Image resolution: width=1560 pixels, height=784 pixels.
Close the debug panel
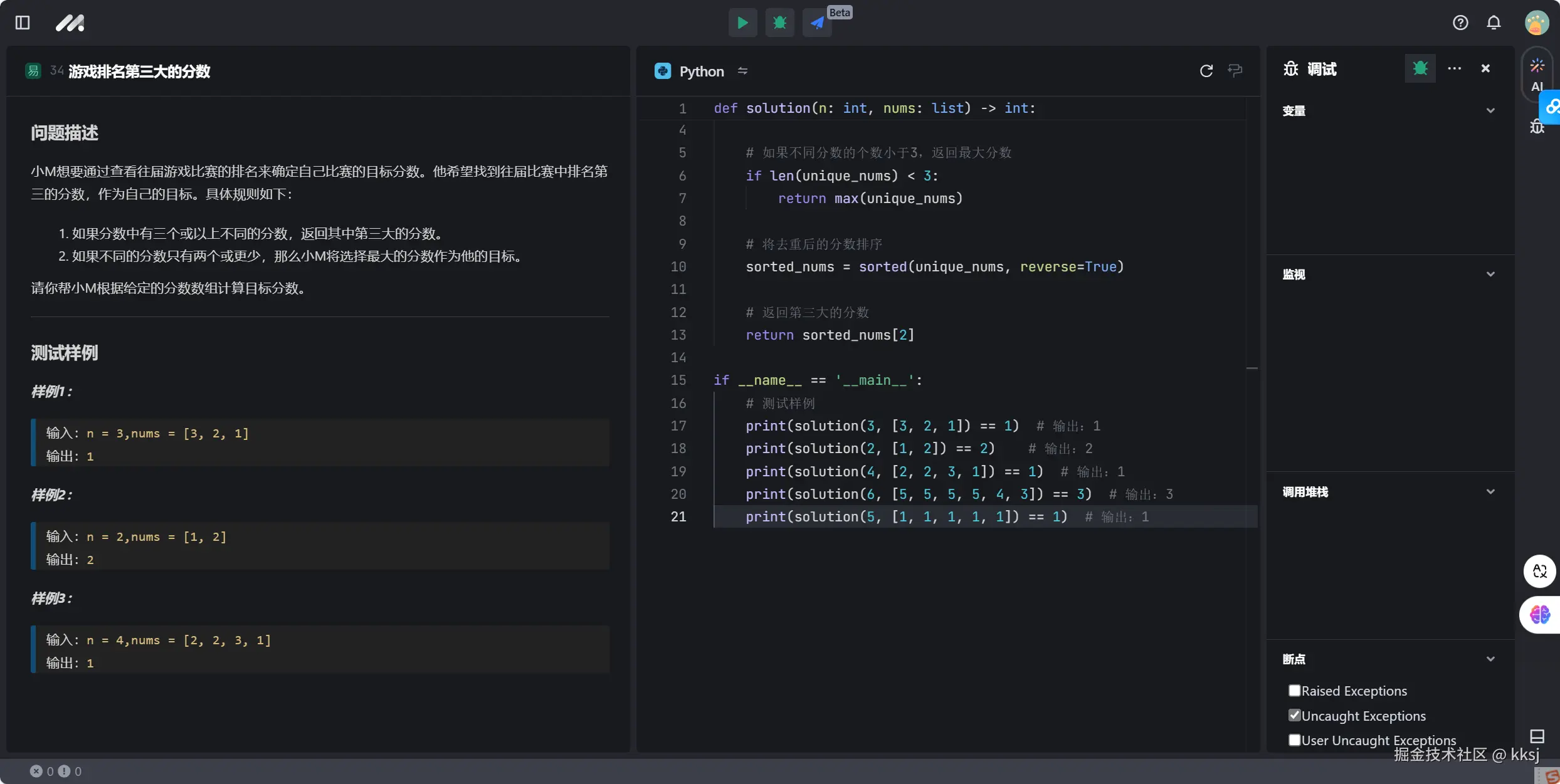pos(1485,68)
